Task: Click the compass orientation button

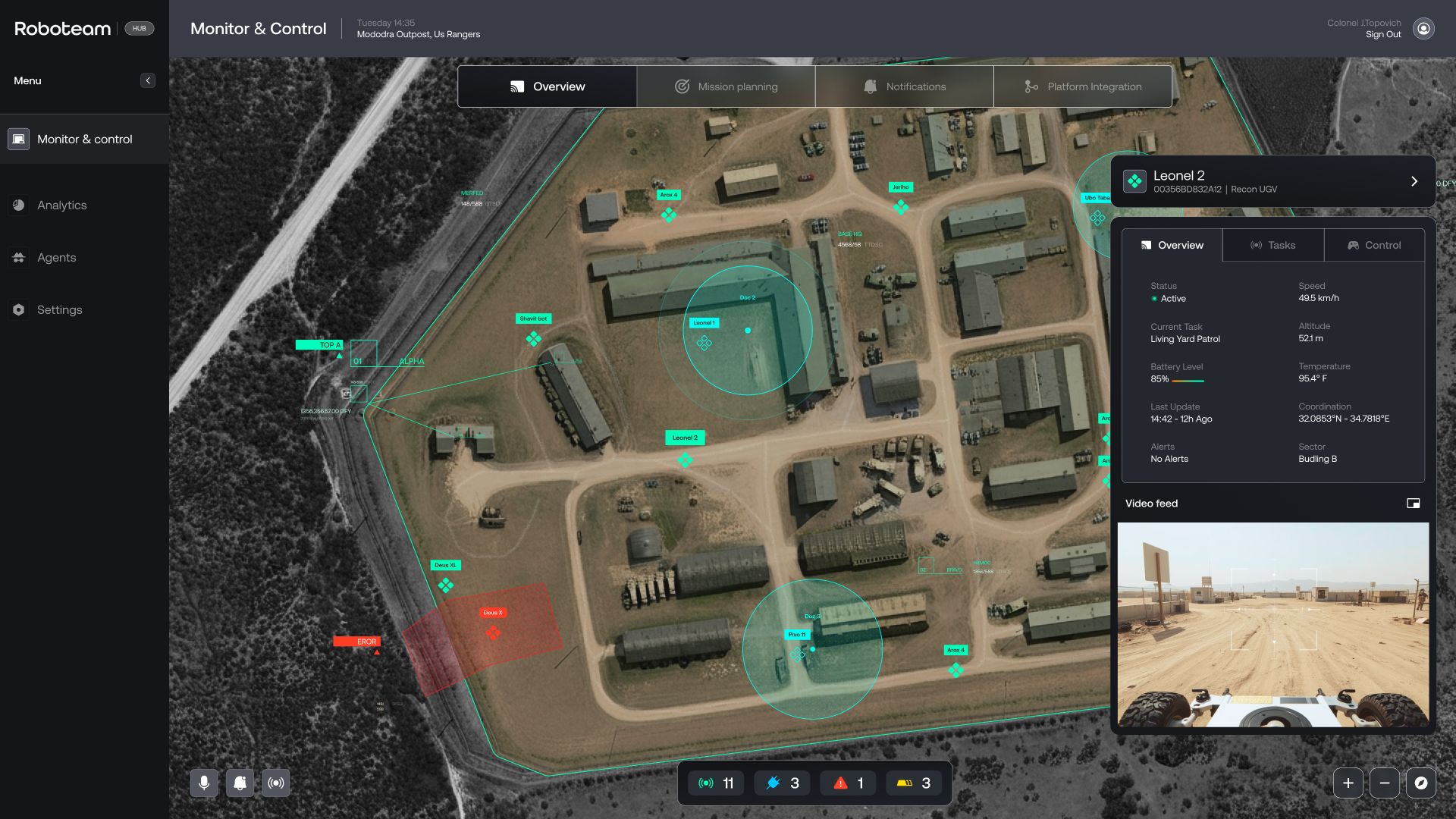Action: coord(1421,783)
